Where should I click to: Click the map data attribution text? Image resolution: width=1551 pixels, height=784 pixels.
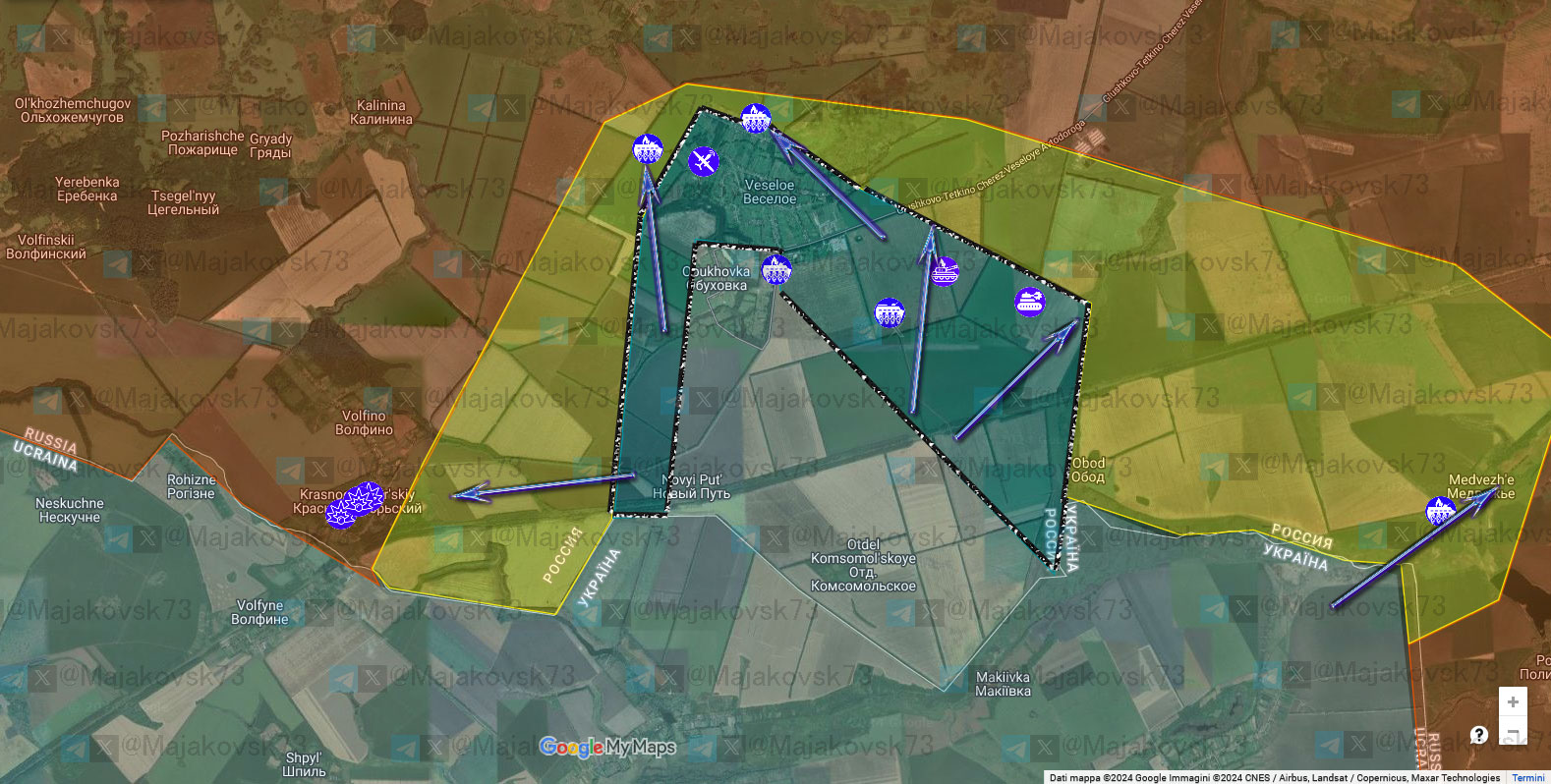click(x=1275, y=777)
